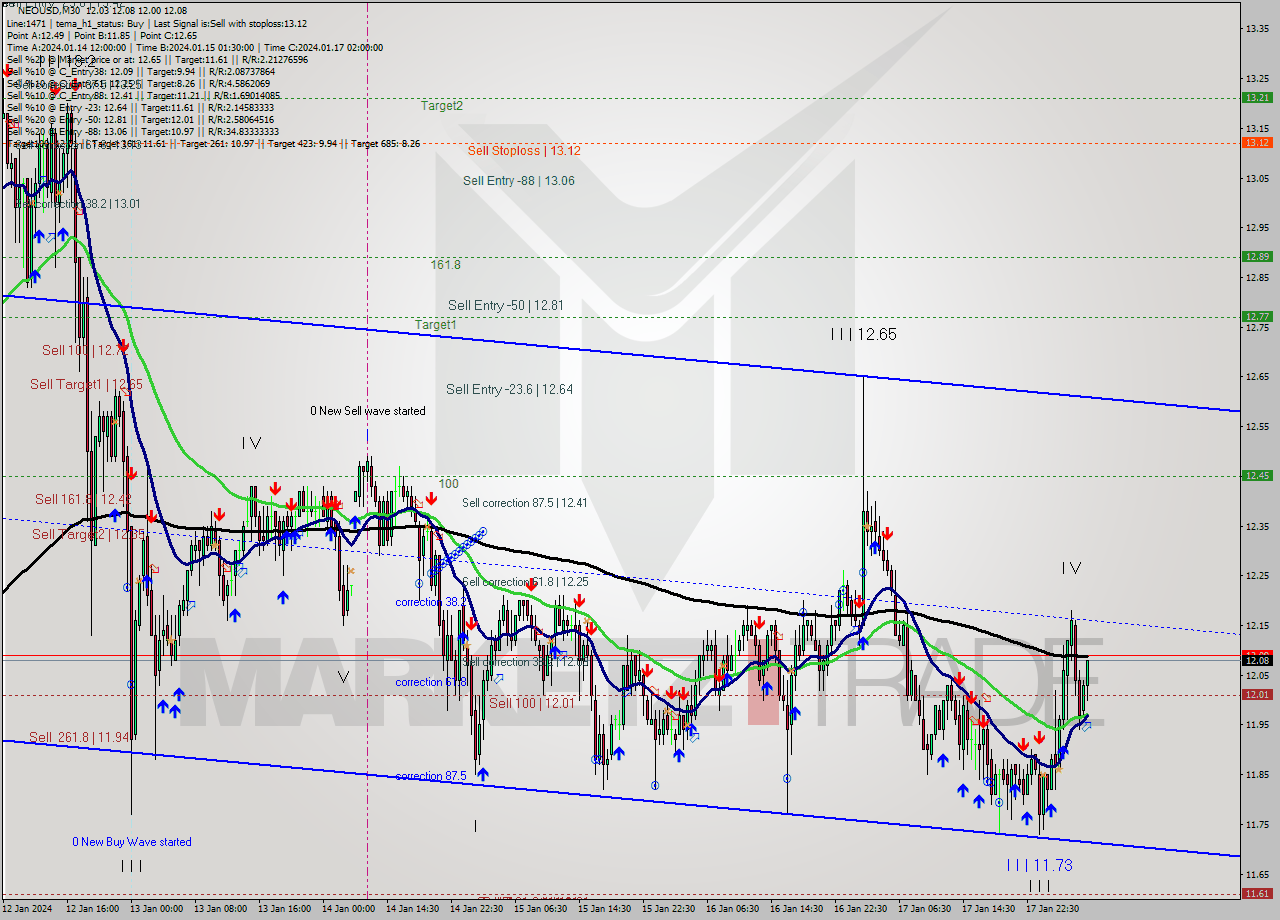Click the '16 Jan 22:30' time axis label
Screen dimensions: 1280x920
860,909
